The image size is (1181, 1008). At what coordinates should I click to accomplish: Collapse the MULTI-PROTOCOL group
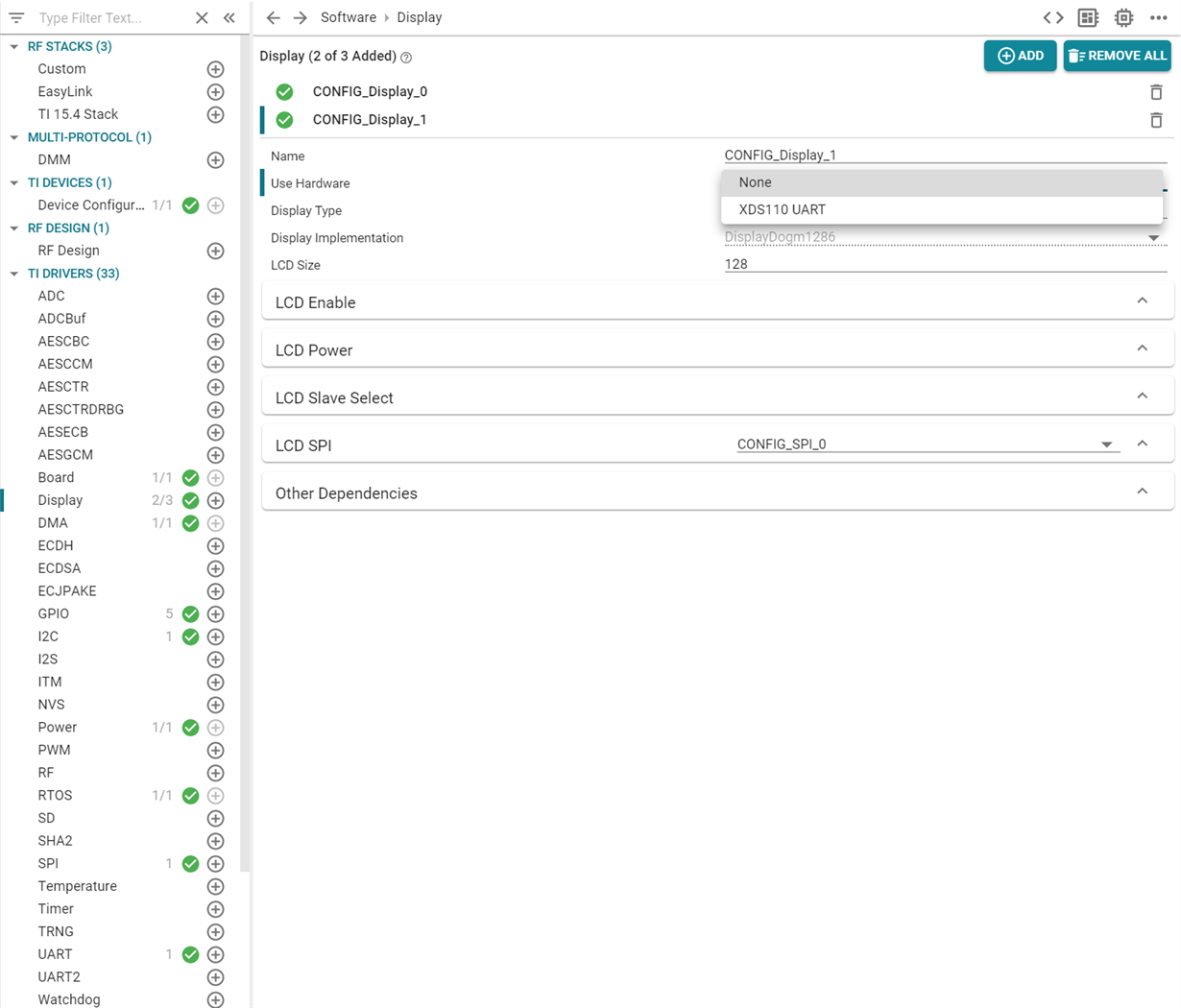13,137
